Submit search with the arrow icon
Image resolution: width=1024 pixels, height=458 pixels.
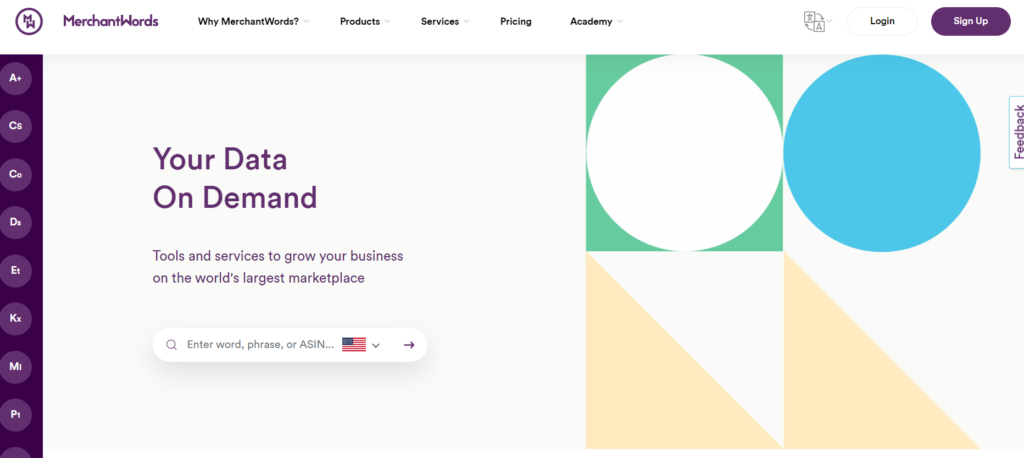click(x=409, y=345)
